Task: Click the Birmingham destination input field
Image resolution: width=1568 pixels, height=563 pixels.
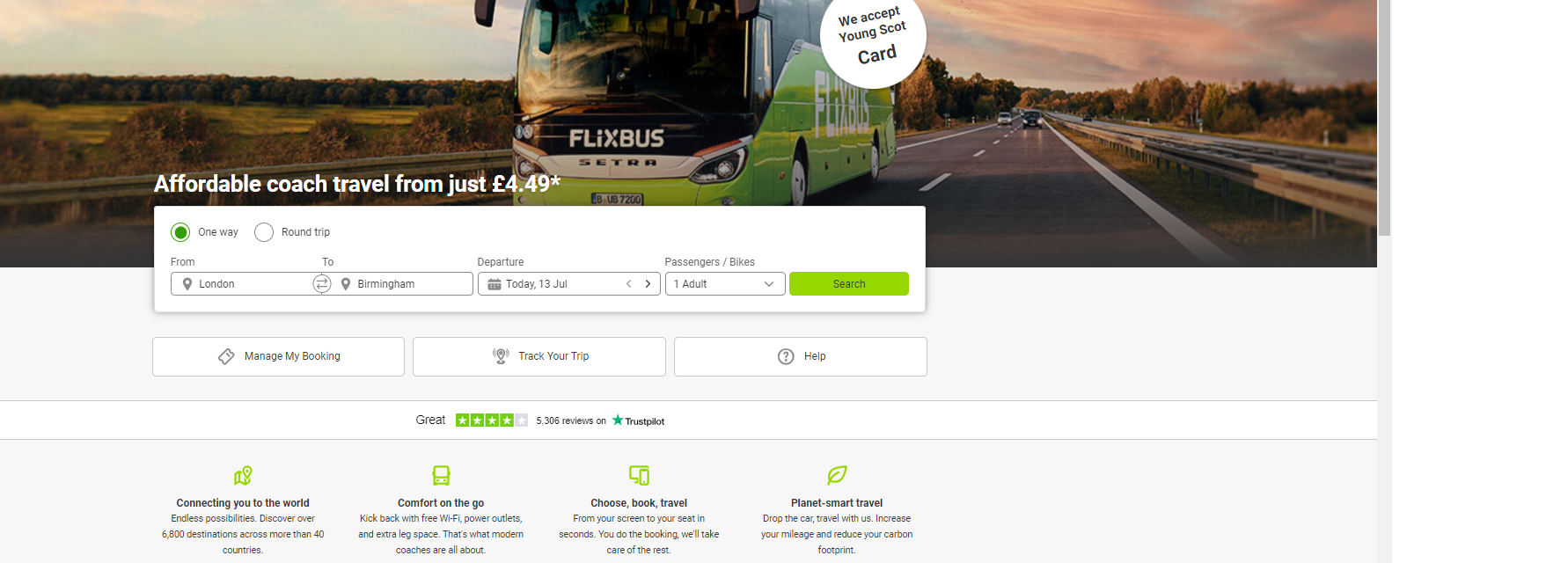Action: tap(403, 284)
